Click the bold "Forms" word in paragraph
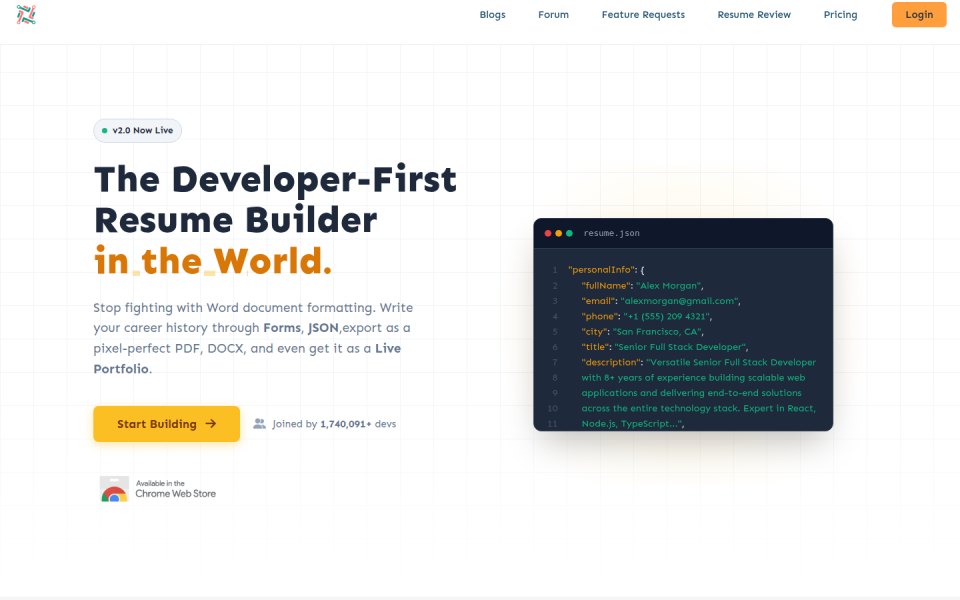 tap(282, 328)
